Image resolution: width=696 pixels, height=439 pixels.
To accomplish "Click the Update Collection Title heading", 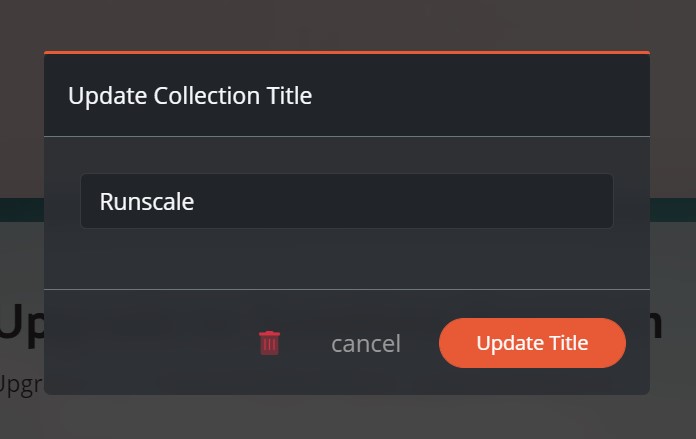I will [190, 96].
